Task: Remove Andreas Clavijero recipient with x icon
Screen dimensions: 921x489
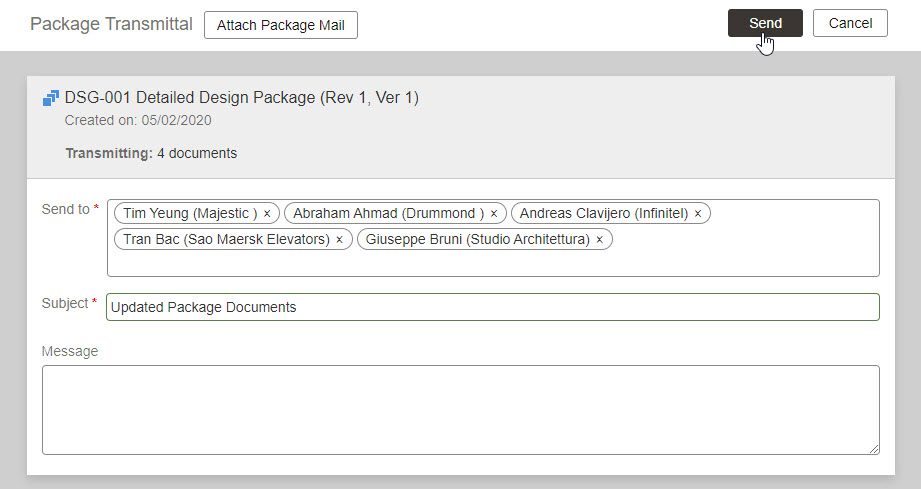Action: pos(698,214)
